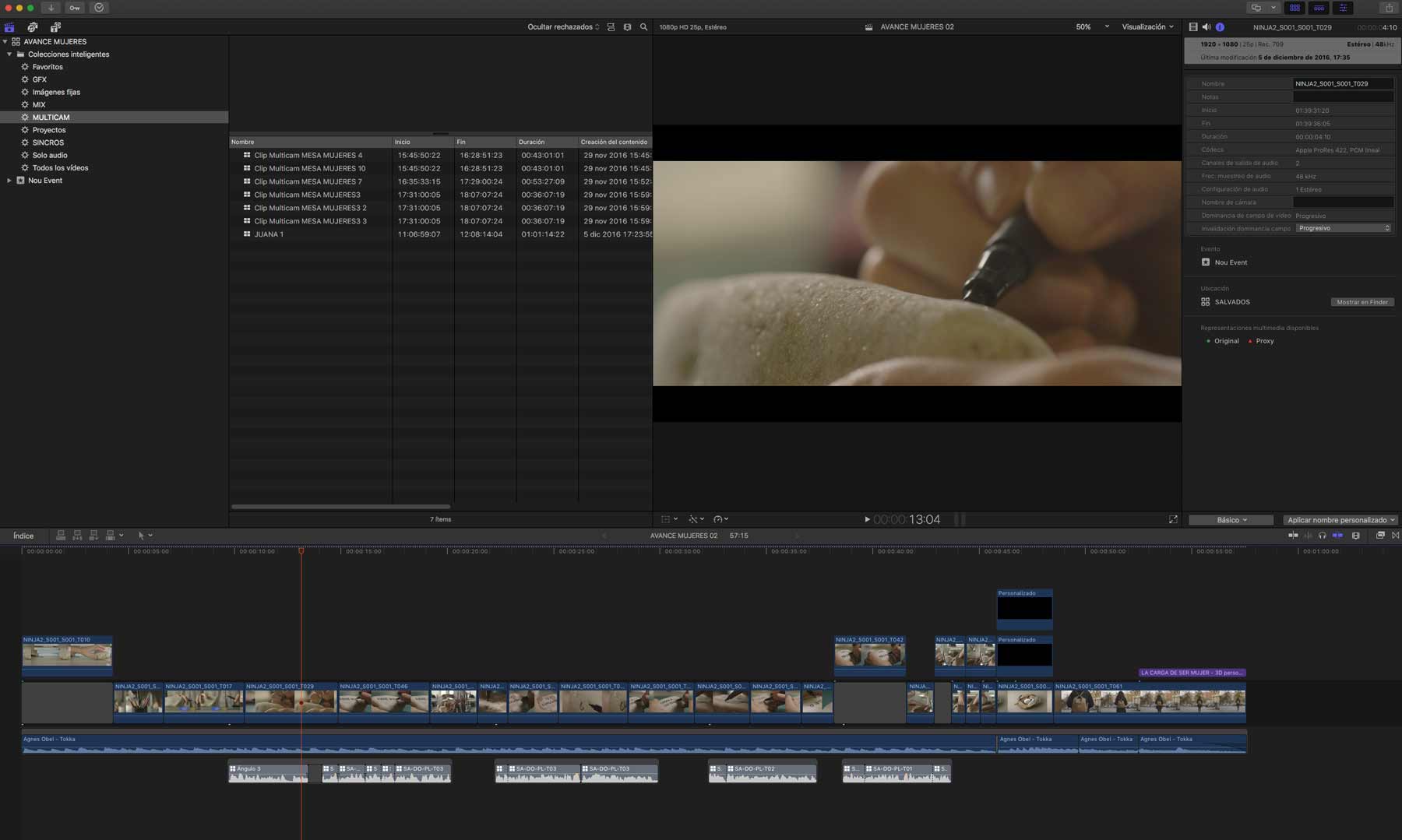Play the viewer with play button
The height and width of the screenshot is (840, 1402).
tap(867, 519)
